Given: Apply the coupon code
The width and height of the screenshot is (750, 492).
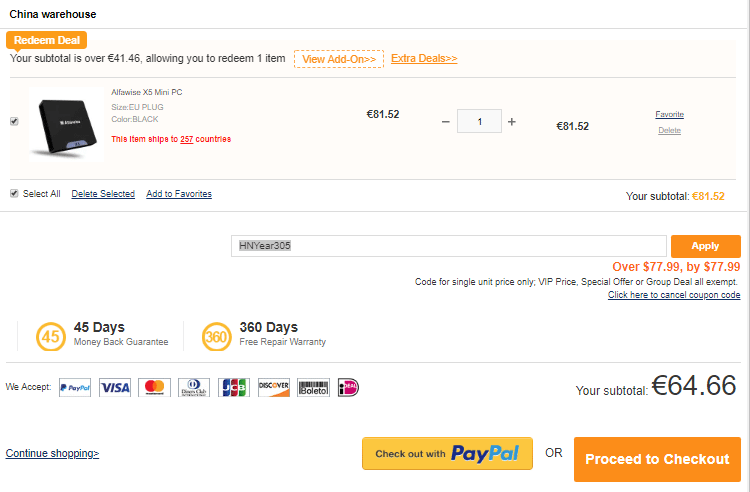Looking at the screenshot, I should [706, 246].
